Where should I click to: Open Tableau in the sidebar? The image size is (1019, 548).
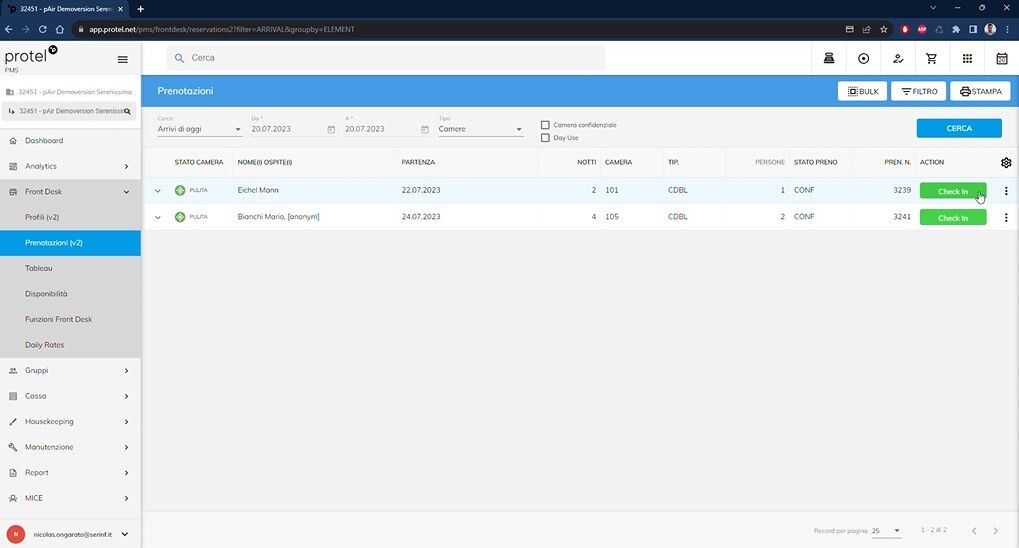pos(39,268)
